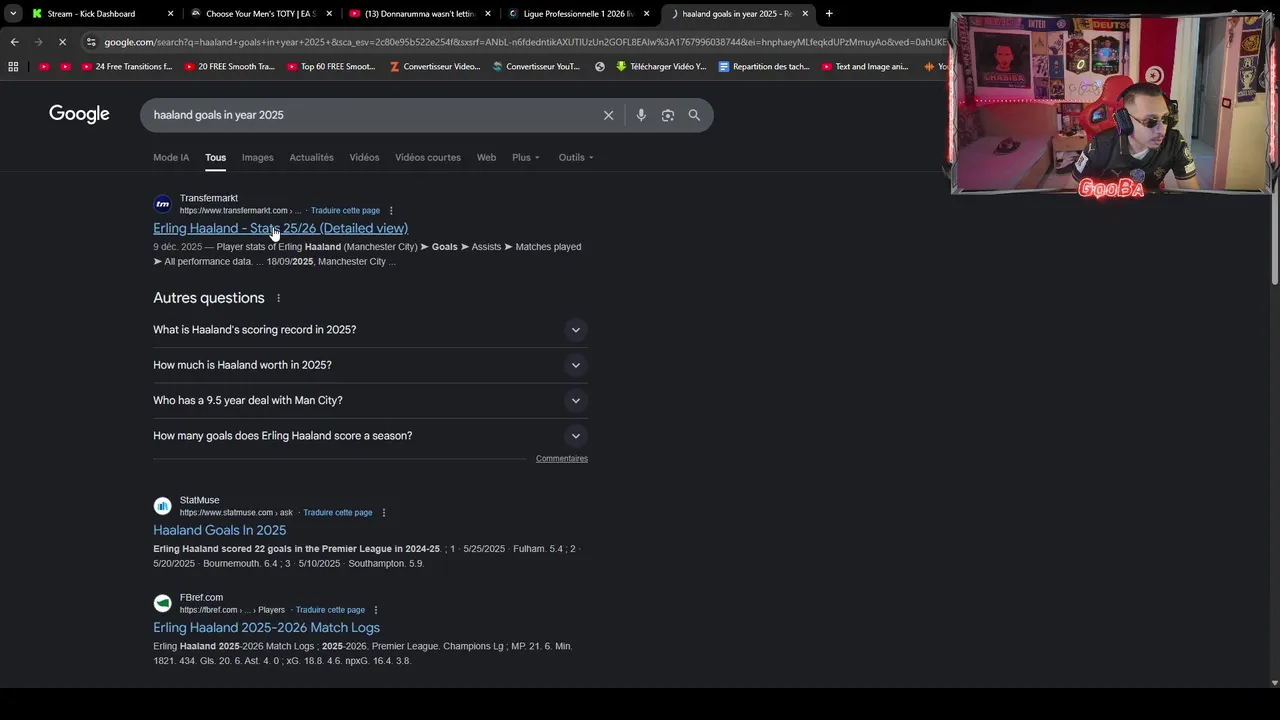Open the Plus search filter dropdown
1280x720 pixels.
click(x=526, y=158)
